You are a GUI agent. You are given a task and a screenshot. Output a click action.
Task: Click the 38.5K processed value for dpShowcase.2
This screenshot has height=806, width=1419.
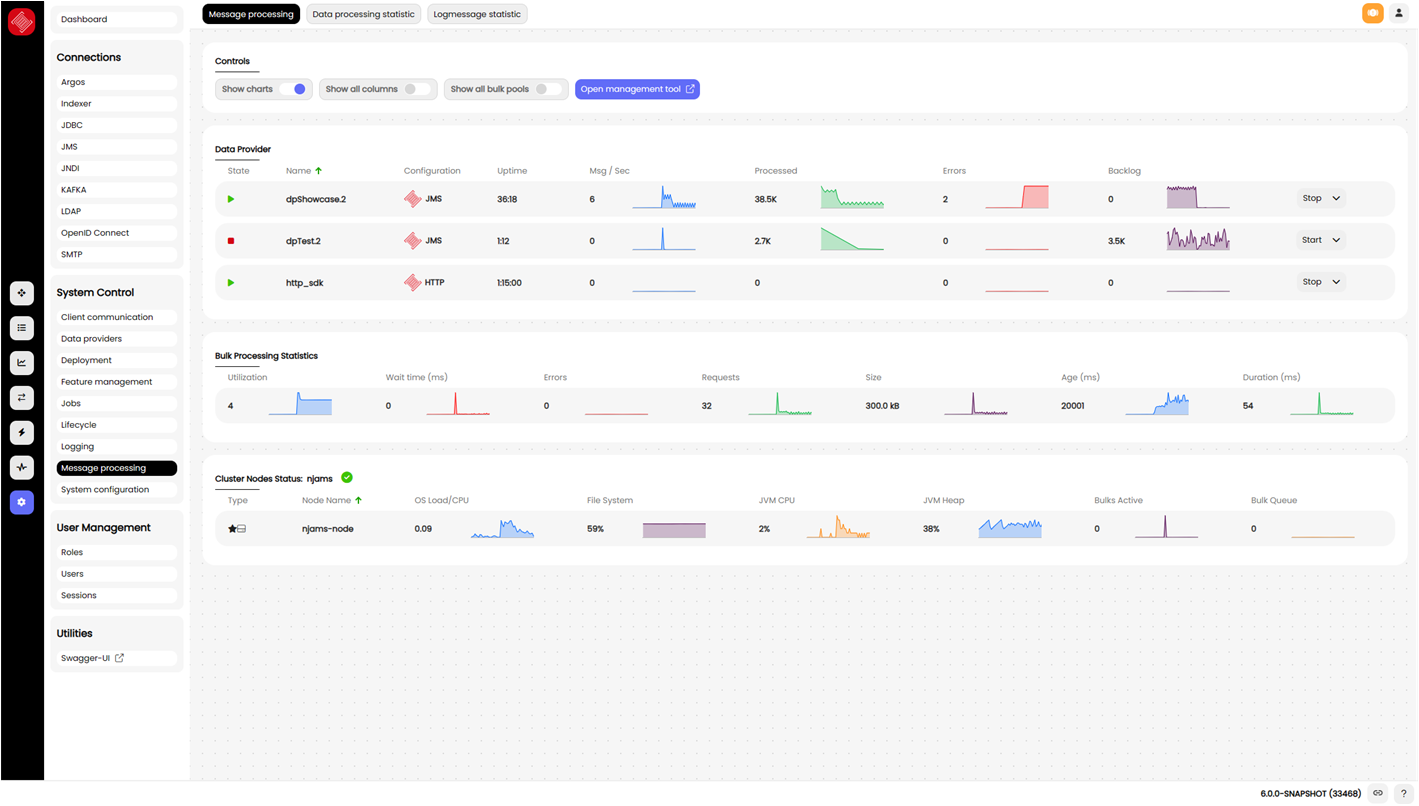(766, 199)
